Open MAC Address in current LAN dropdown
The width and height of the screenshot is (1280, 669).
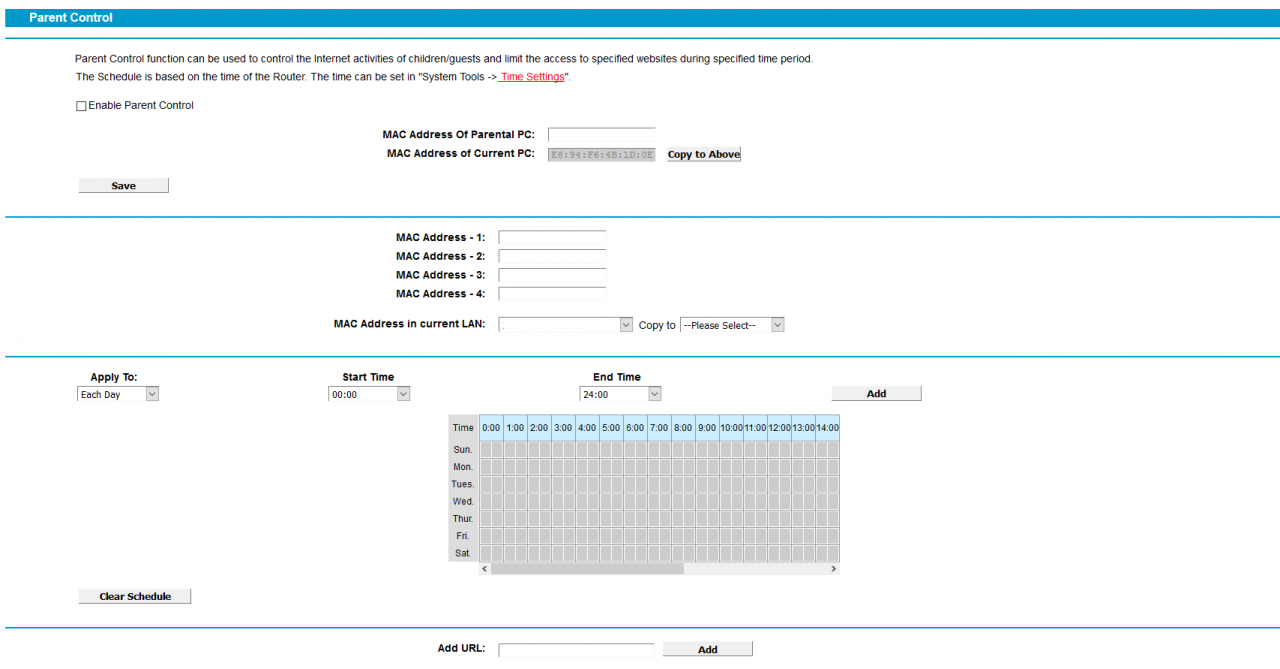pos(566,325)
